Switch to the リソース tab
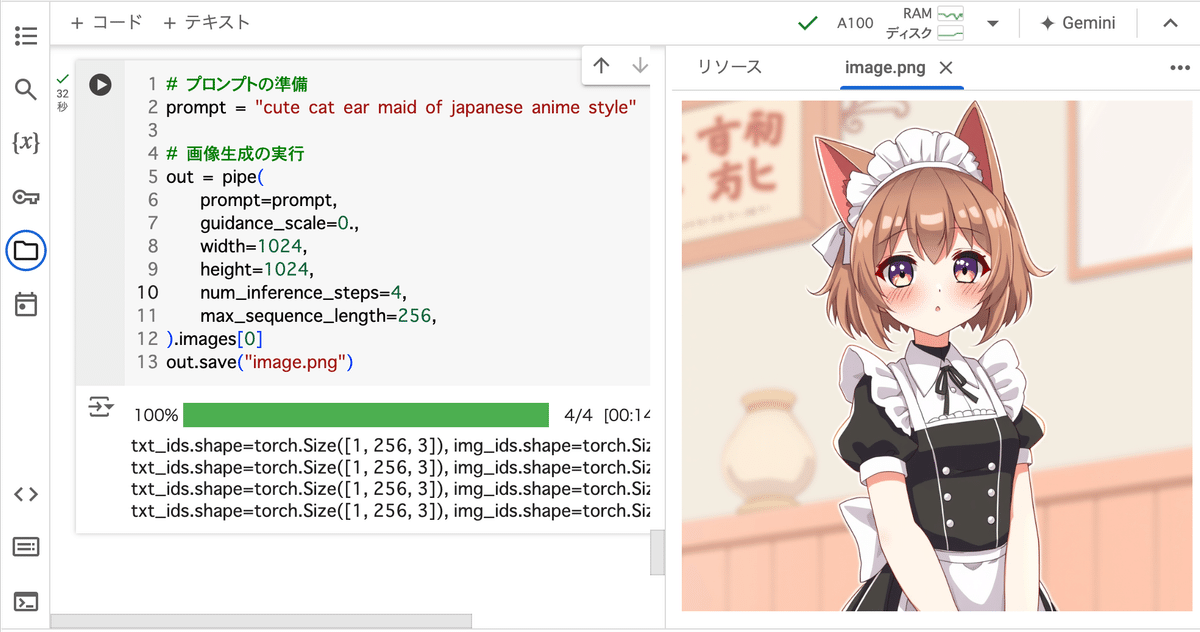 click(728, 67)
